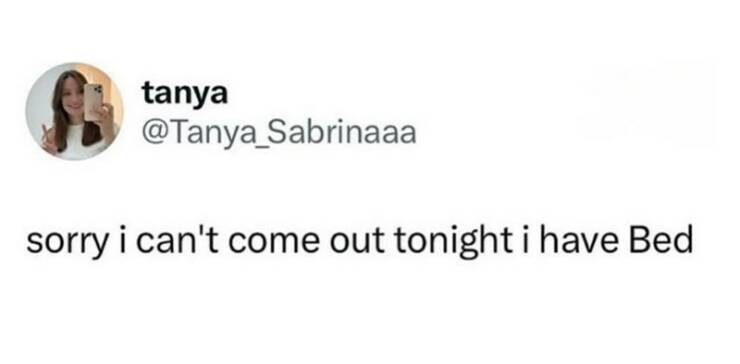The height and width of the screenshot is (364, 740).
Task: Open the @Tanya_Sabrinaaa handle link
Action: point(279,133)
